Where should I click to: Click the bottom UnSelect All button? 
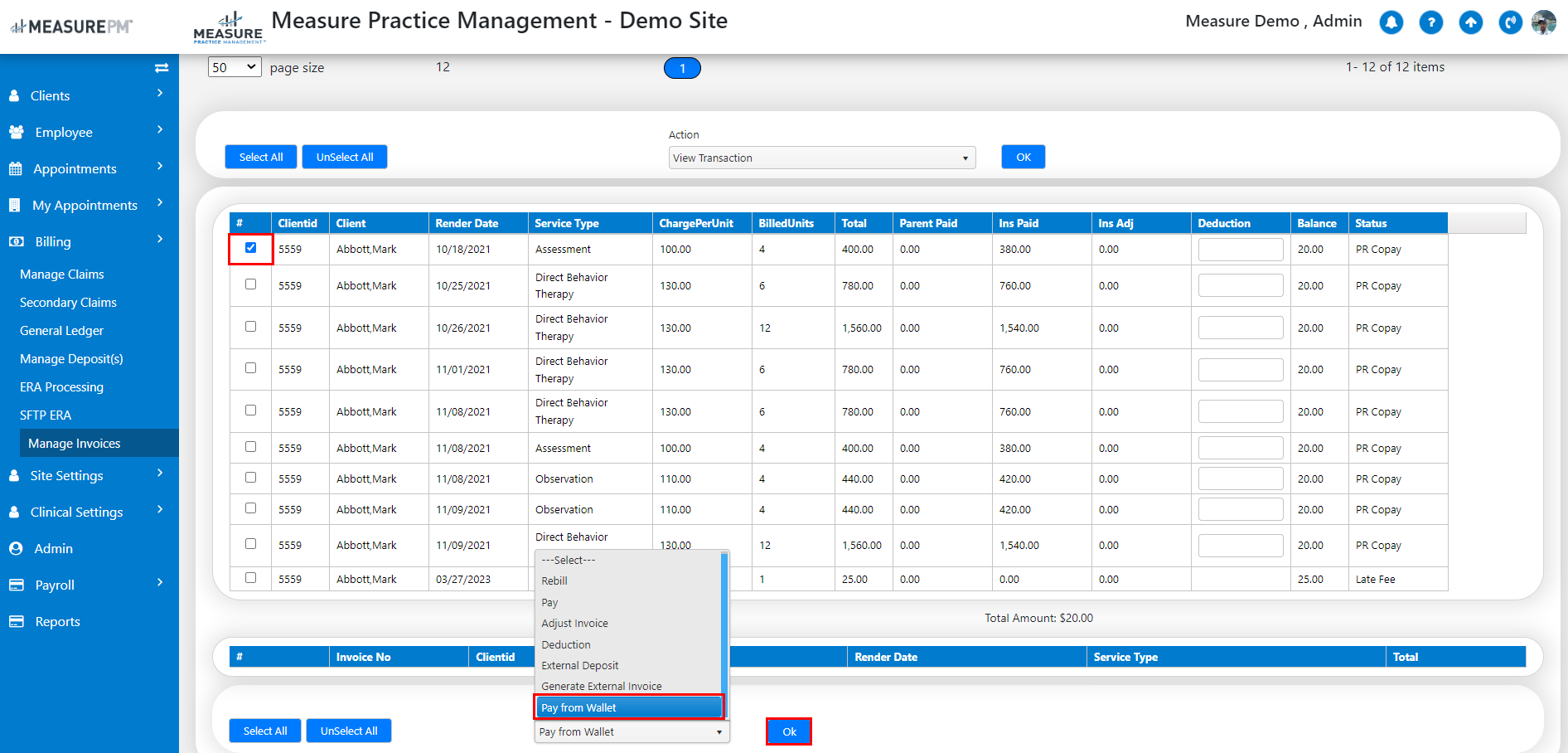pyautogui.click(x=349, y=731)
